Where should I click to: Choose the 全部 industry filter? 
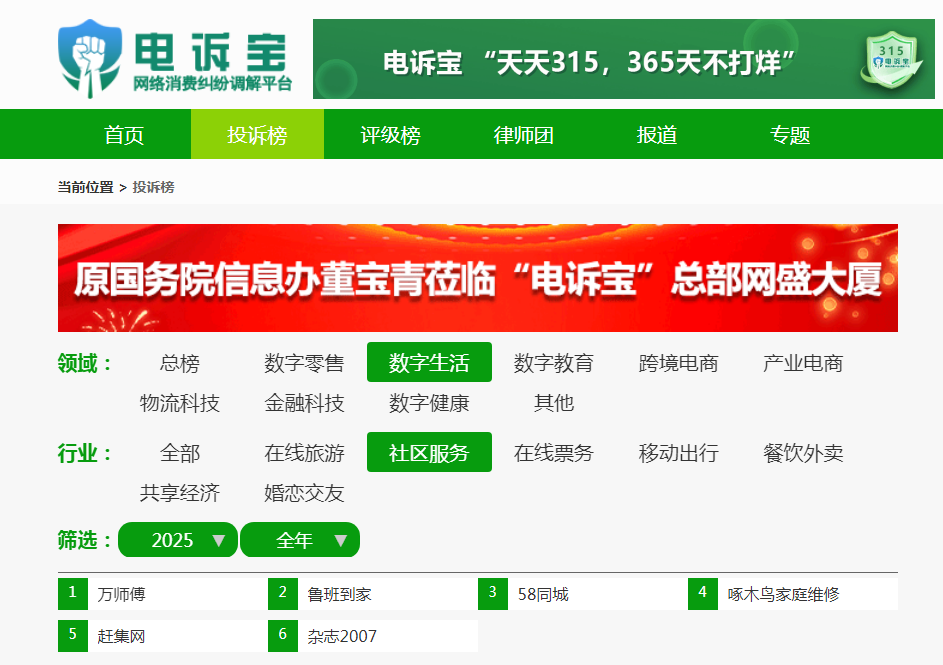pyautogui.click(x=179, y=453)
